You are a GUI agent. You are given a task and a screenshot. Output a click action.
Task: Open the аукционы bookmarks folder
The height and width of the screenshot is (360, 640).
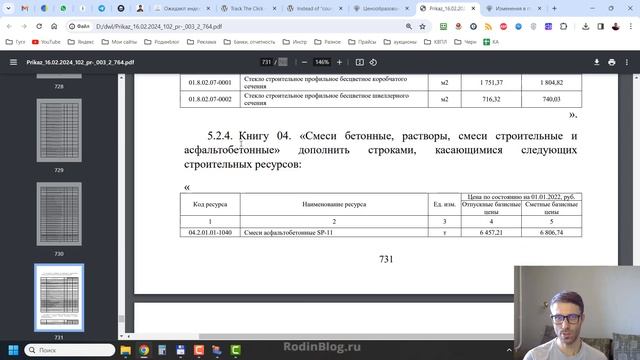(400, 42)
